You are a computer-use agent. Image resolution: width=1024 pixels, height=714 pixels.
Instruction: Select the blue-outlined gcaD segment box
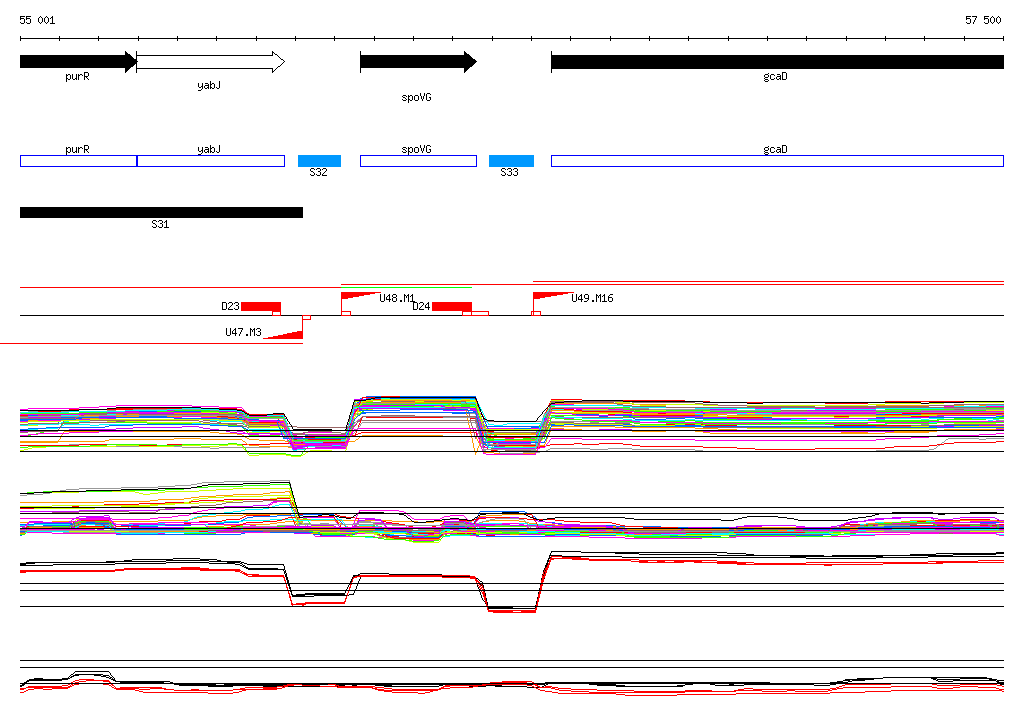[x=777, y=161]
